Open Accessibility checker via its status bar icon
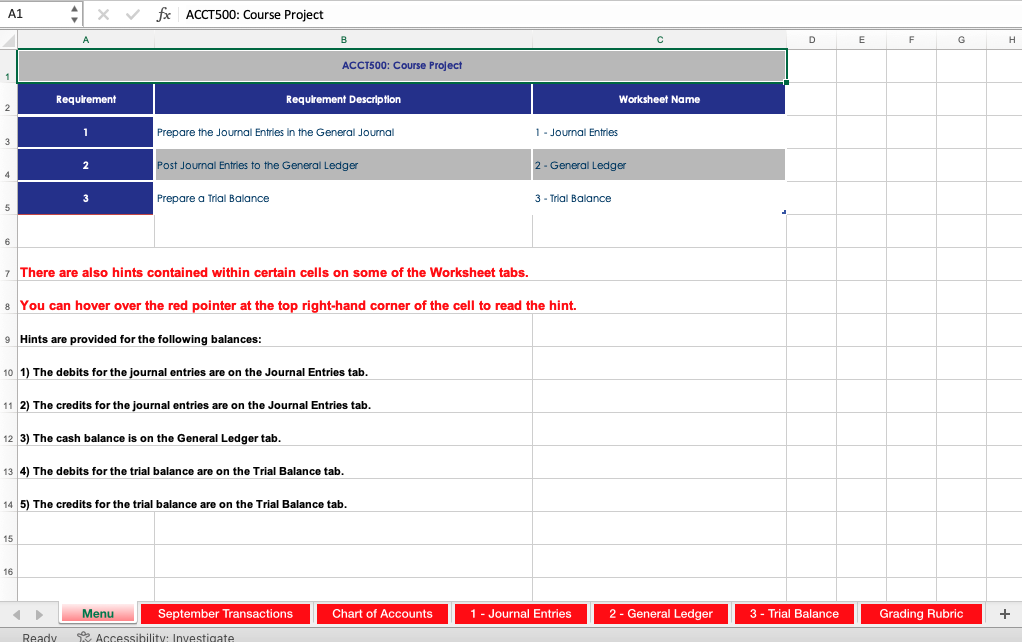1022x642 pixels. pyautogui.click(x=83, y=636)
